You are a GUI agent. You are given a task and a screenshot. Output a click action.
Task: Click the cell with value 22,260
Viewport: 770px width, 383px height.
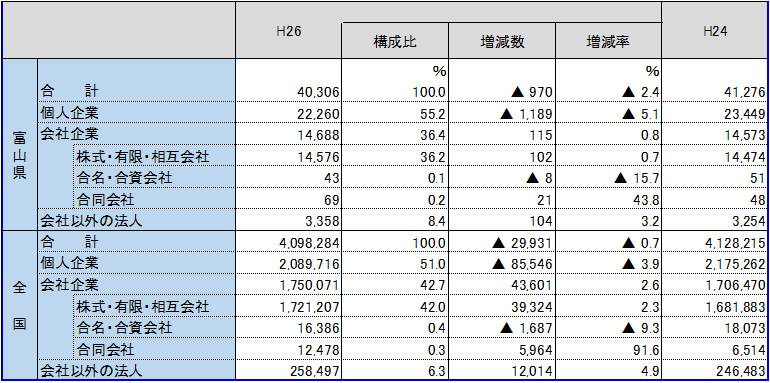[x=288, y=113]
